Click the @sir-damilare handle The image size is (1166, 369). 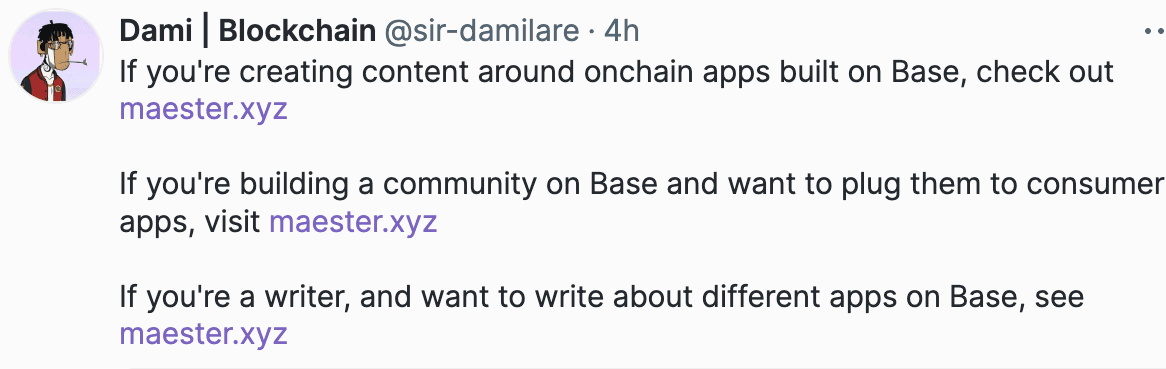point(480,31)
